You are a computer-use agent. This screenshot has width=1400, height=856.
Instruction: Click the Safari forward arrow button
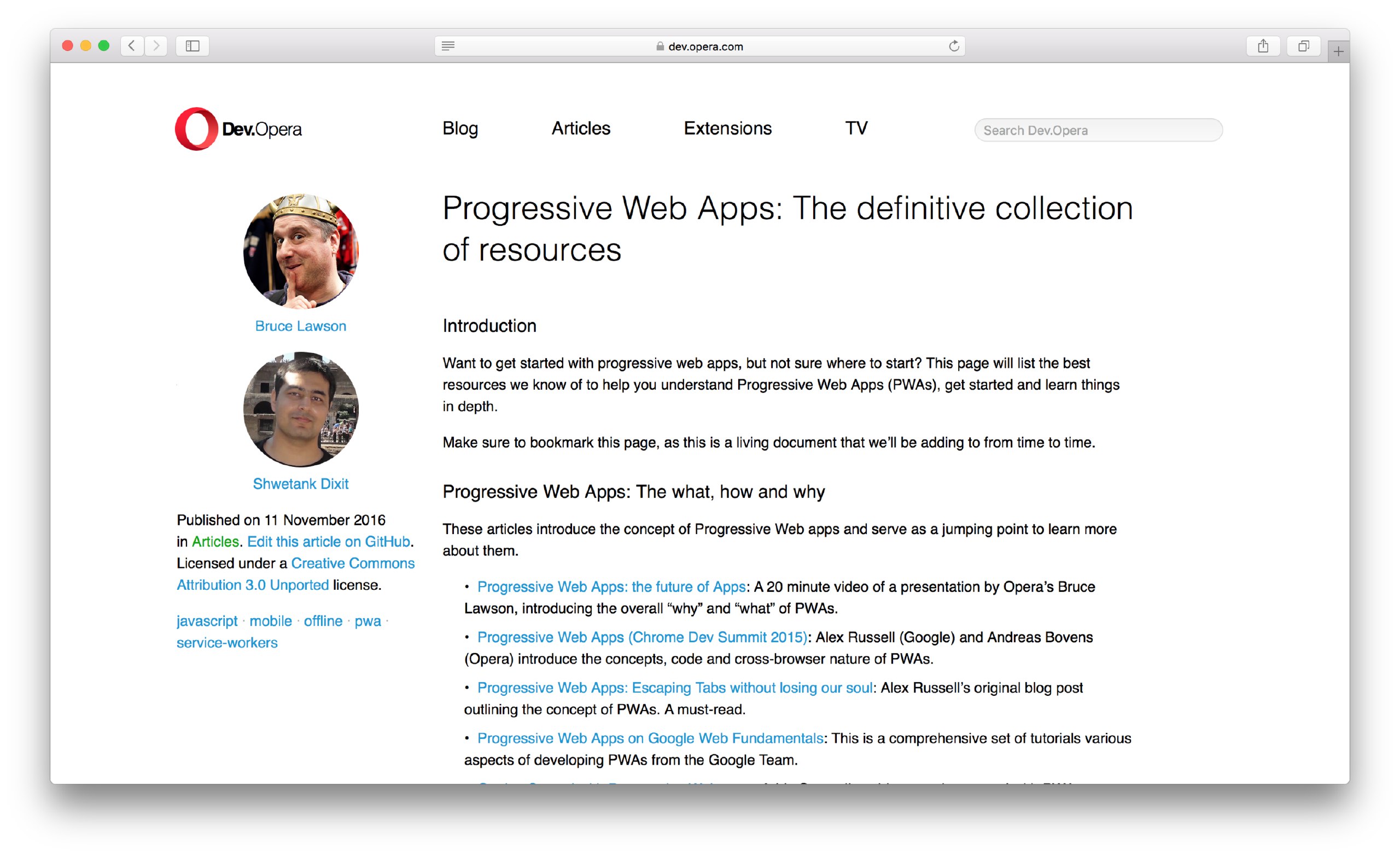156,45
